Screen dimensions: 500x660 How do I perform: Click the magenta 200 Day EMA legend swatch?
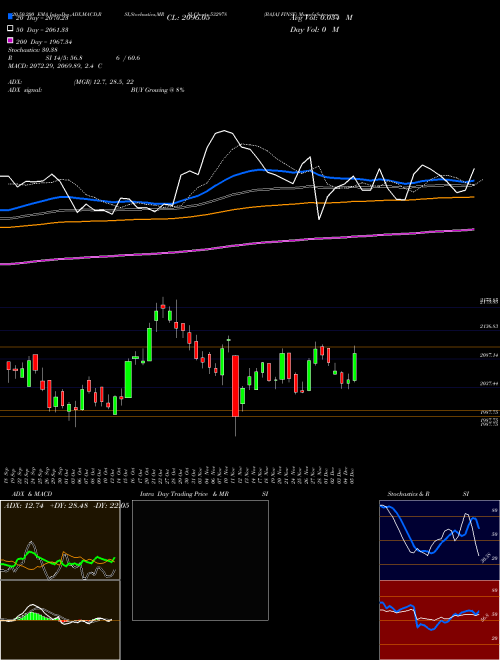coord(10,40)
